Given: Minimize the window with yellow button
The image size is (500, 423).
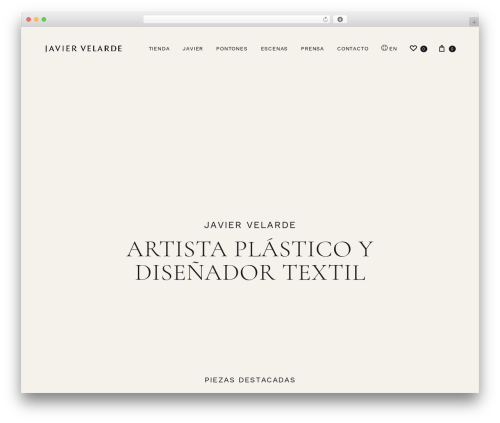Looking at the screenshot, I should (x=36, y=20).
